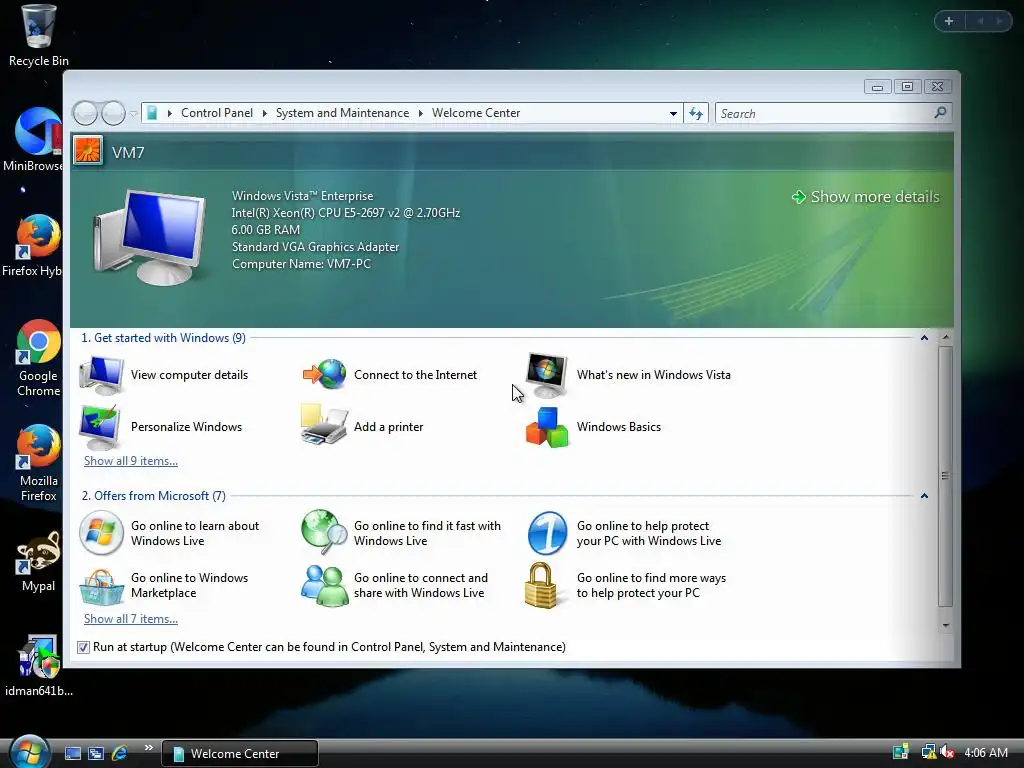Screen dimensions: 1024x768
Task: Click connect and share people icon
Action: click(x=325, y=585)
